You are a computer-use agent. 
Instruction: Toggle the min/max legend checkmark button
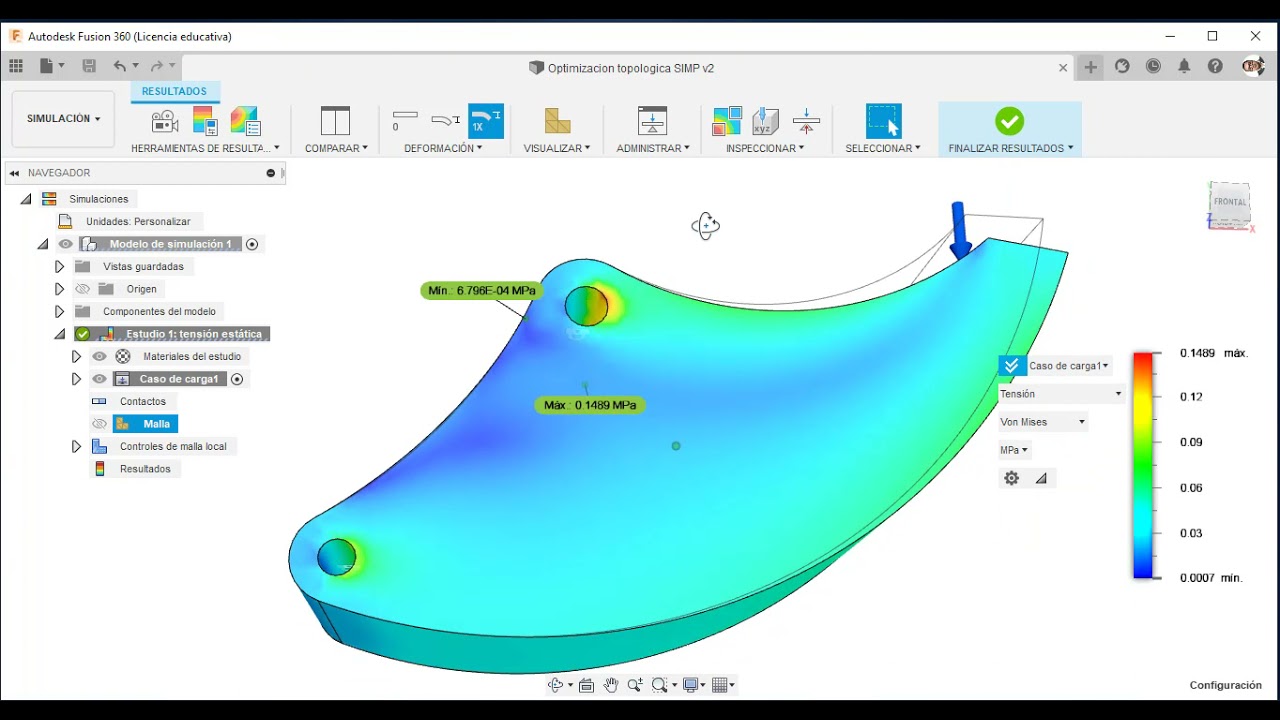pos(1011,366)
